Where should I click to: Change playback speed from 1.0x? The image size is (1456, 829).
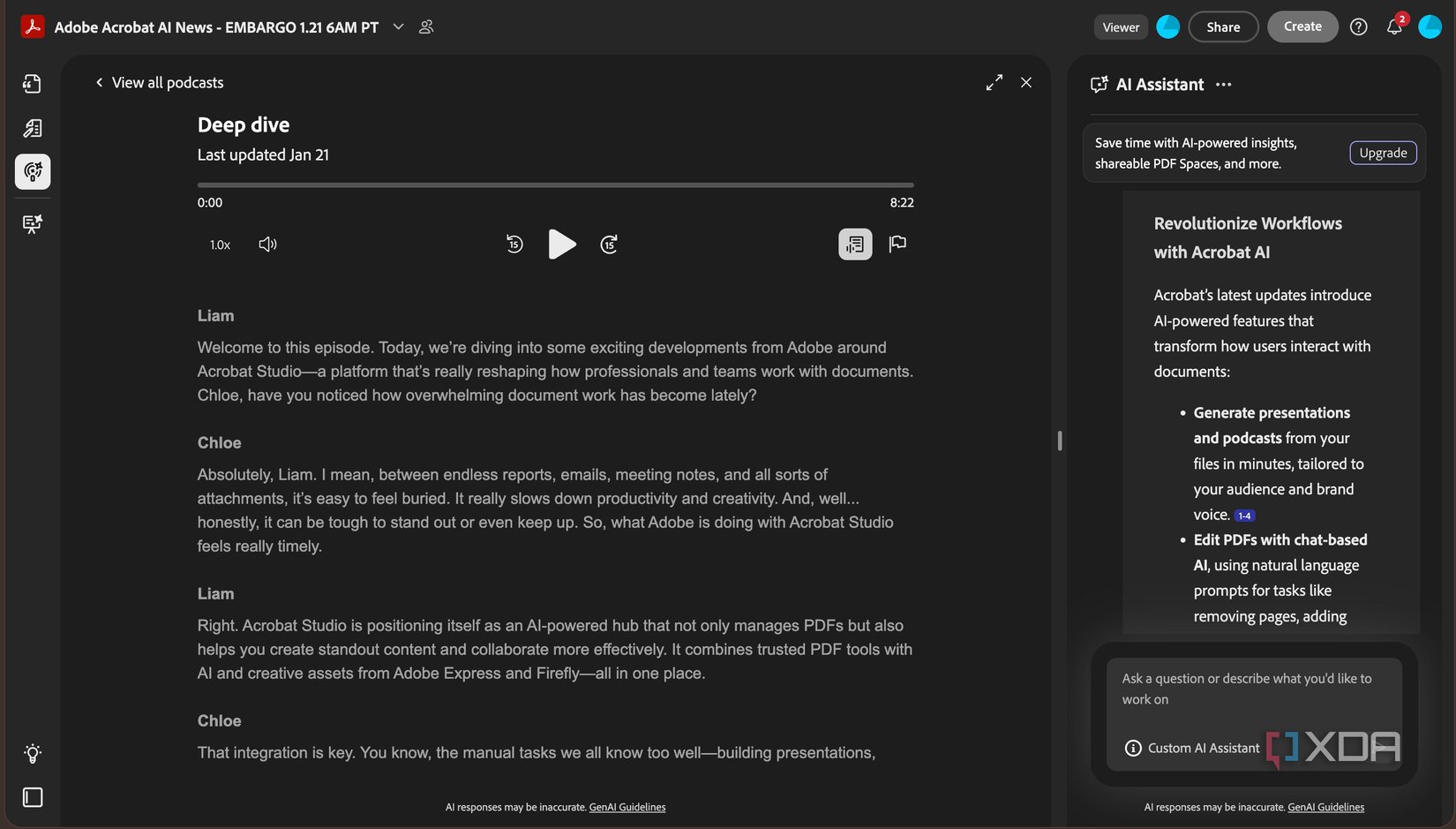[x=219, y=244]
